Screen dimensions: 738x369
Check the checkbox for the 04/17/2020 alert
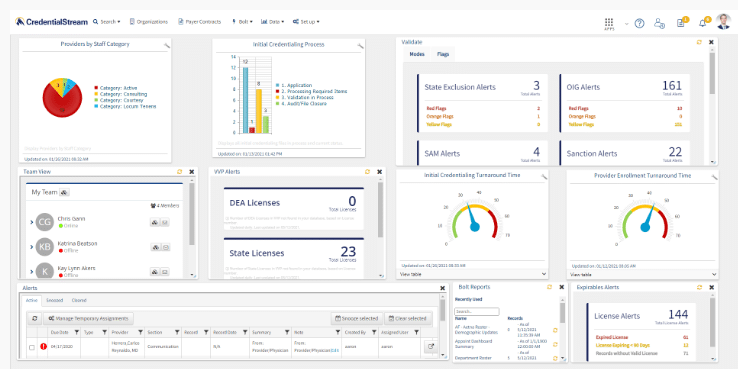pyautogui.click(x=32, y=347)
